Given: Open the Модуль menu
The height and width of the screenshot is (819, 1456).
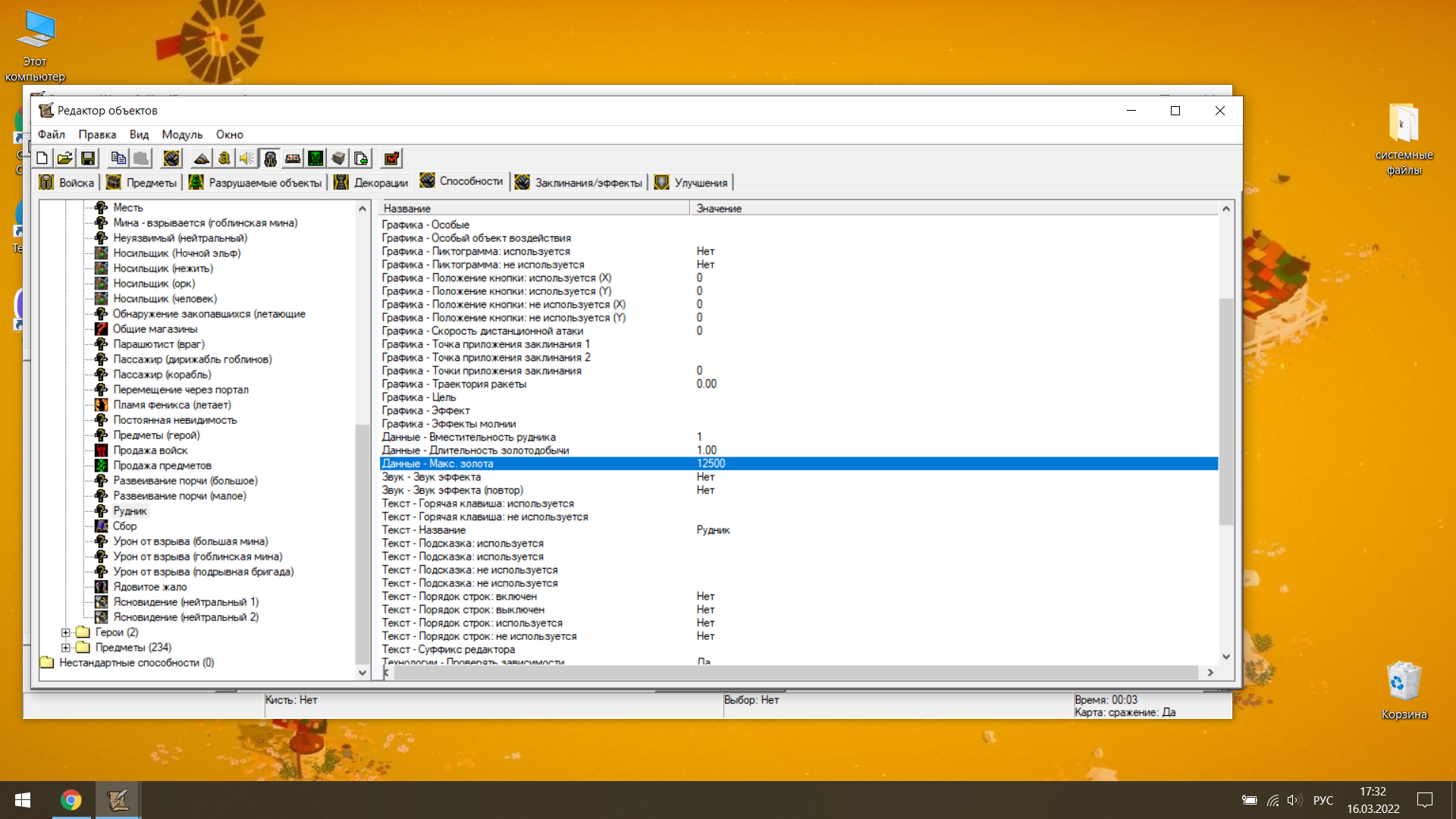Looking at the screenshot, I should tap(182, 134).
